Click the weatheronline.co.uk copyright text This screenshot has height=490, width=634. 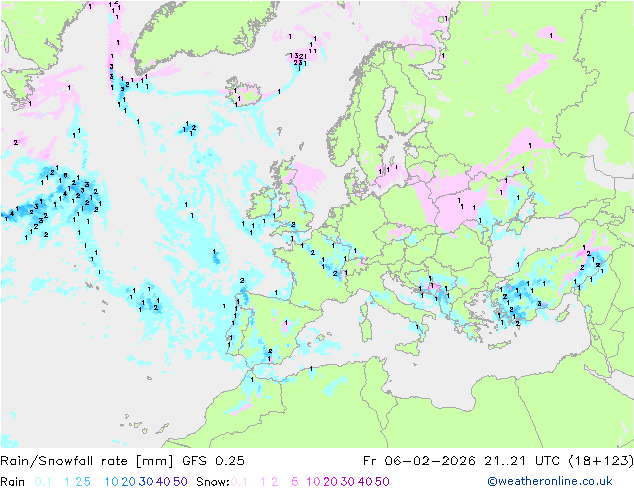[550, 481]
